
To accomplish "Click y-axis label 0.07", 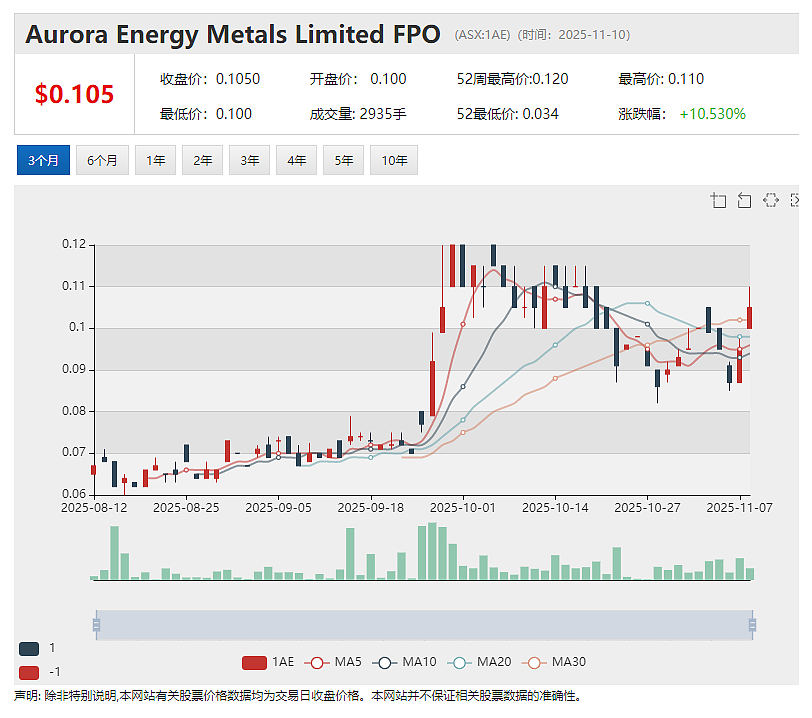I will tap(74, 452).
